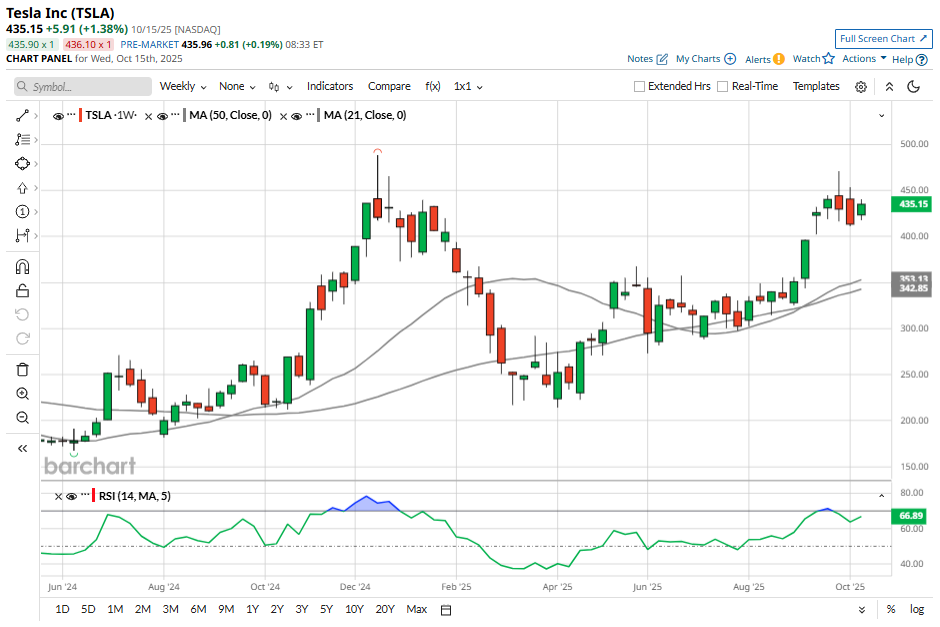The image size is (940, 627).
Task: Click the RSI red color marker
Action: (94, 496)
